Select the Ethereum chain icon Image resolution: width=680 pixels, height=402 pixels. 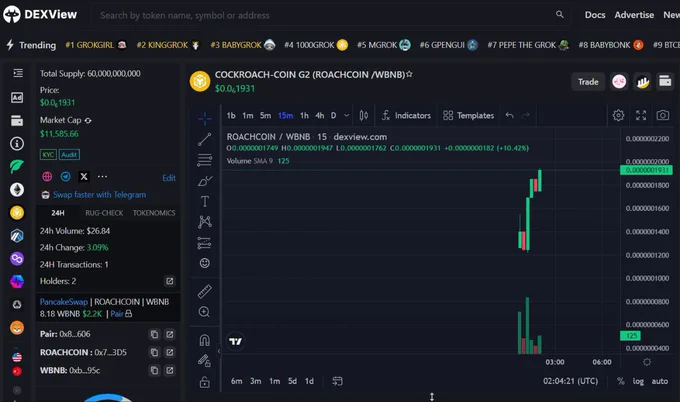point(17,190)
